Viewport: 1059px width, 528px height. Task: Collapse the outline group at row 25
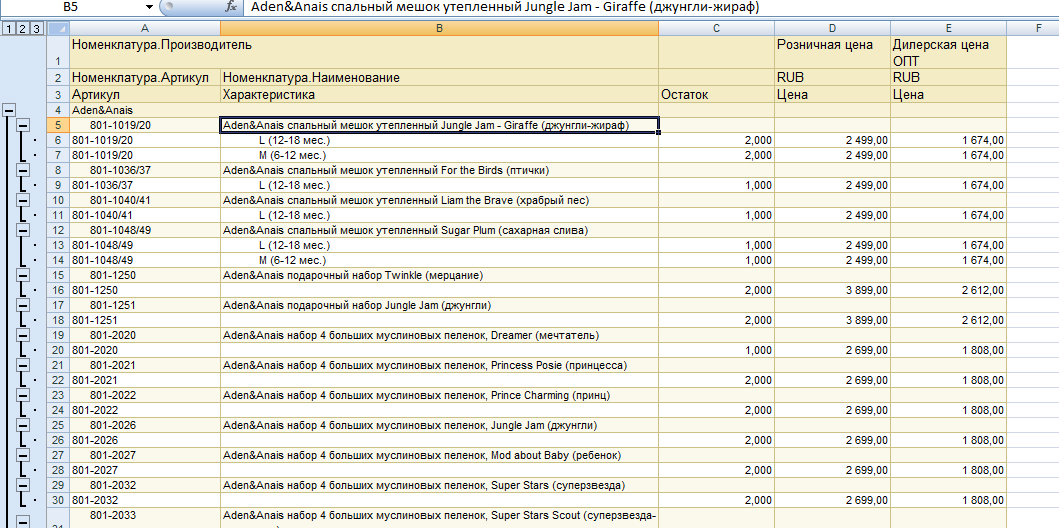(22, 425)
